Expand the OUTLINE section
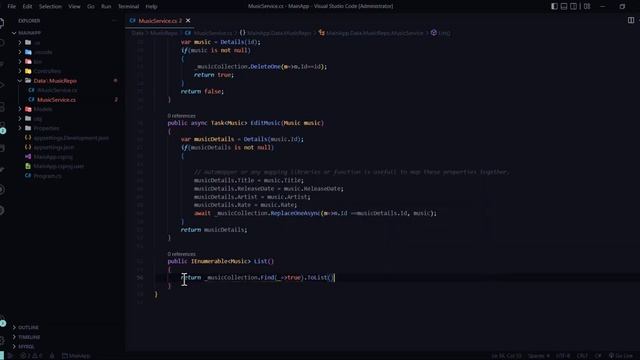 (61, 327)
